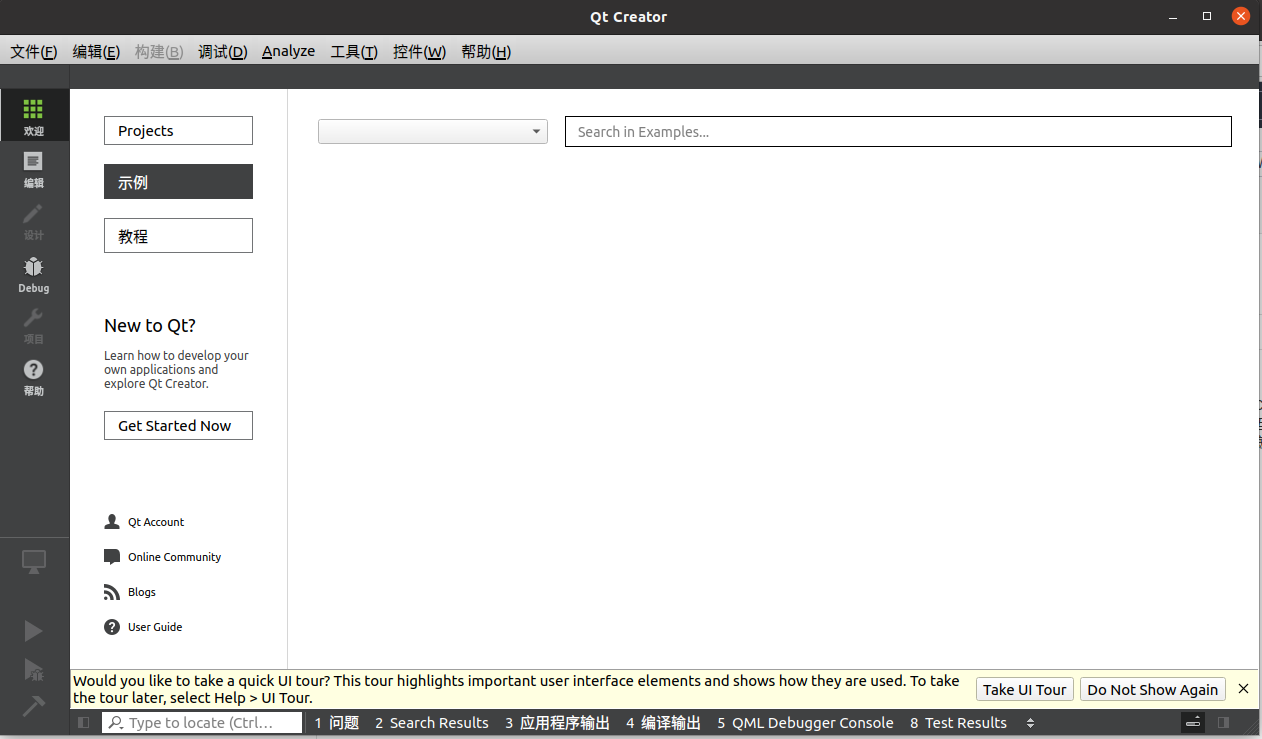
Task: Click the Build hammer icon
Action: coord(34,706)
